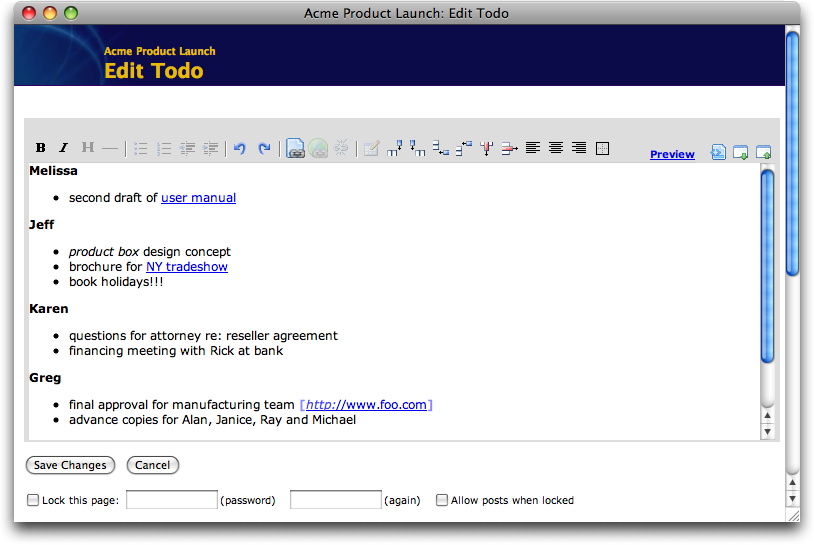Switch to HTML source view icon

point(718,152)
